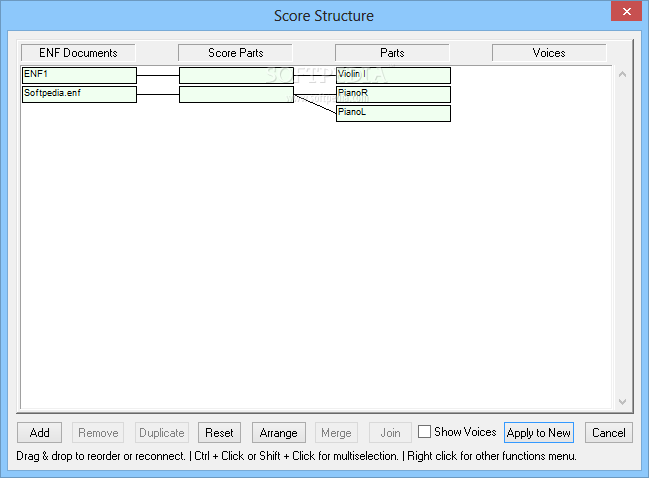The height and width of the screenshot is (478, 649).
Task: Click the Voices column header
Action: coord(549,53)
